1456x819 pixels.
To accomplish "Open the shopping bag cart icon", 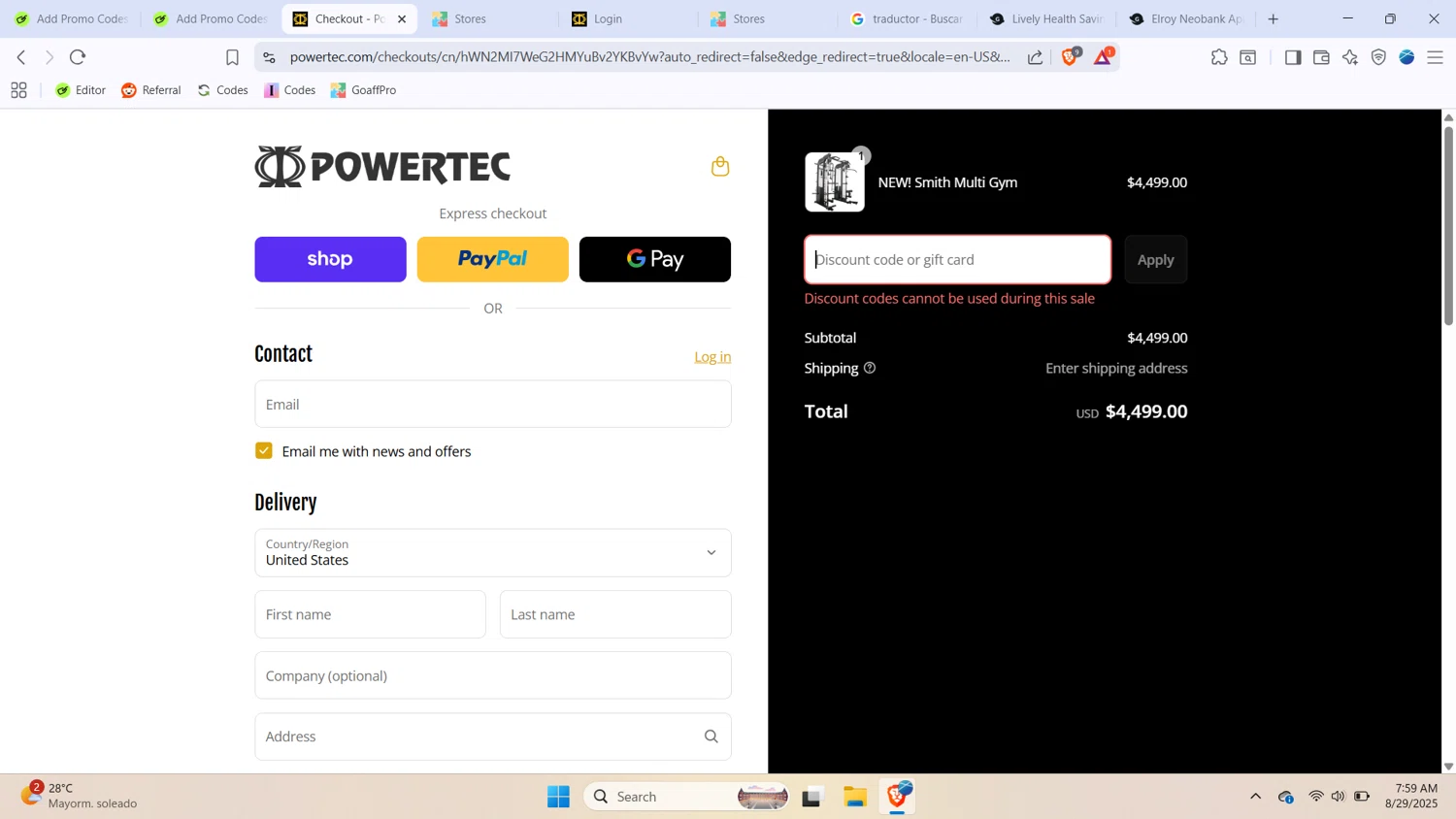I will pos(720,166).
